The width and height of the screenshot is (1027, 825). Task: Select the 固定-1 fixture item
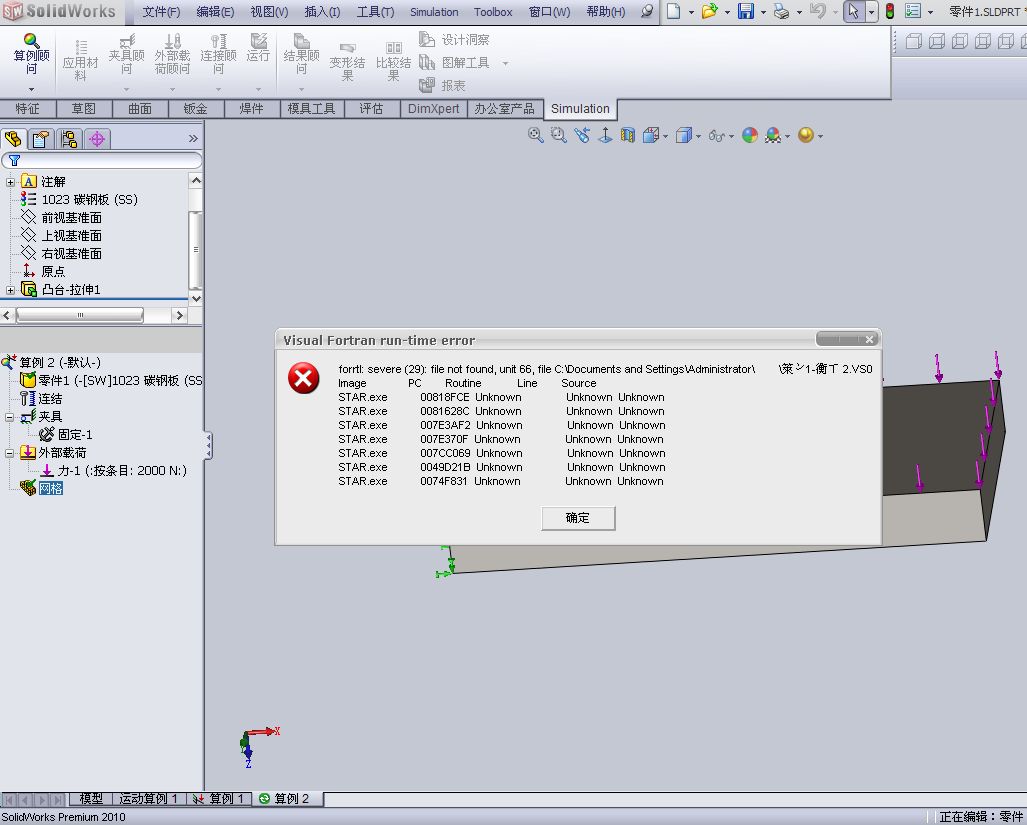(66, 435)
